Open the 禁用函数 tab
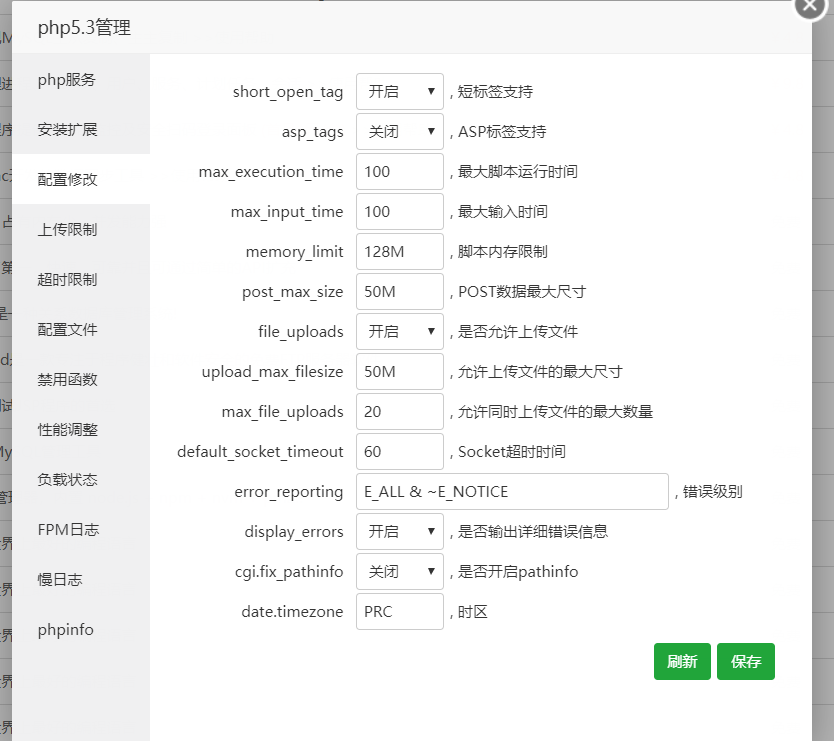Viewport: 834px width, 741px height. coord(67,380)
